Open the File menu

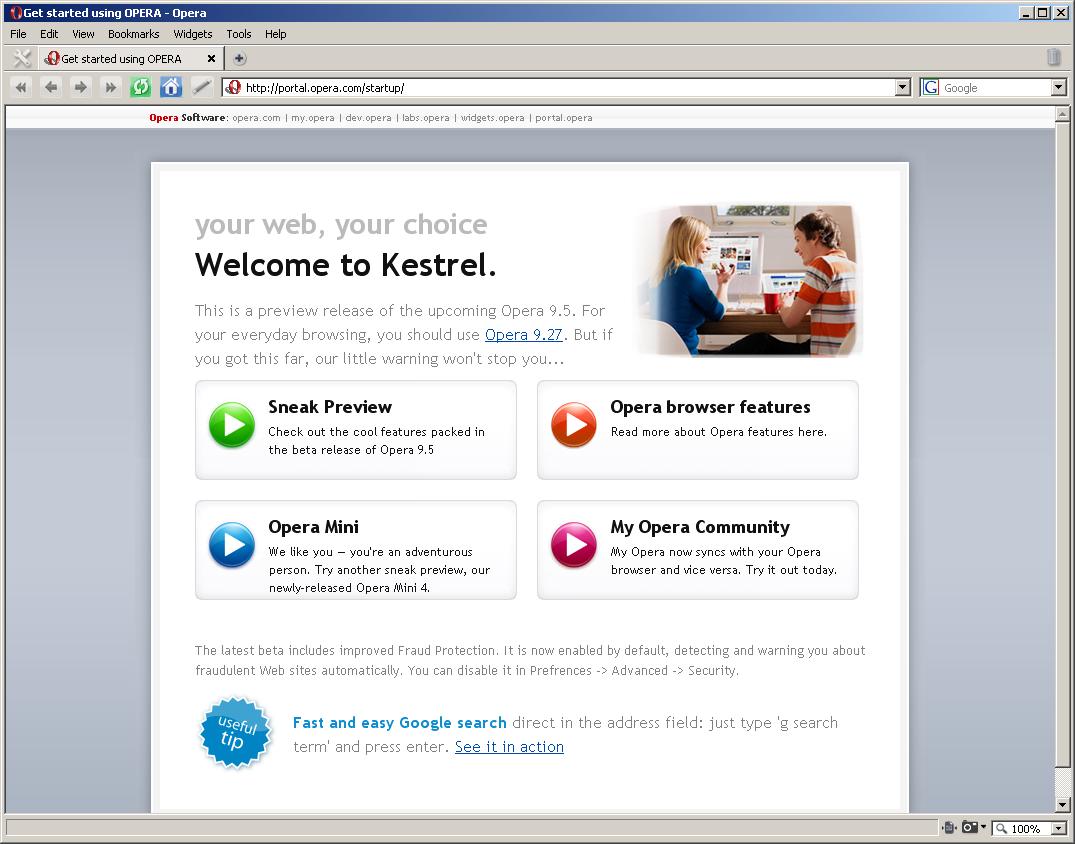(x=19, y=34)
